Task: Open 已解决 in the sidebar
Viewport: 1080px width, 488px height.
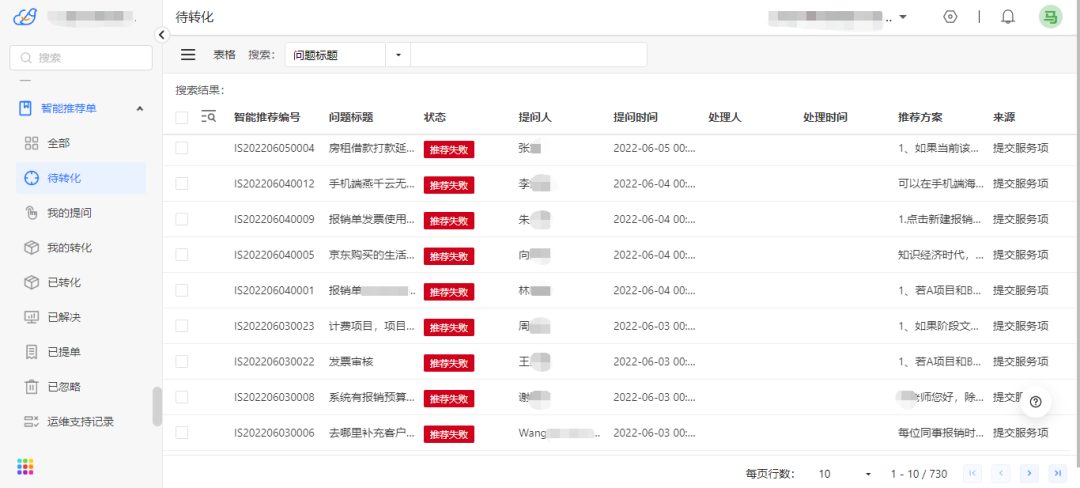Action: coord(81,317)
